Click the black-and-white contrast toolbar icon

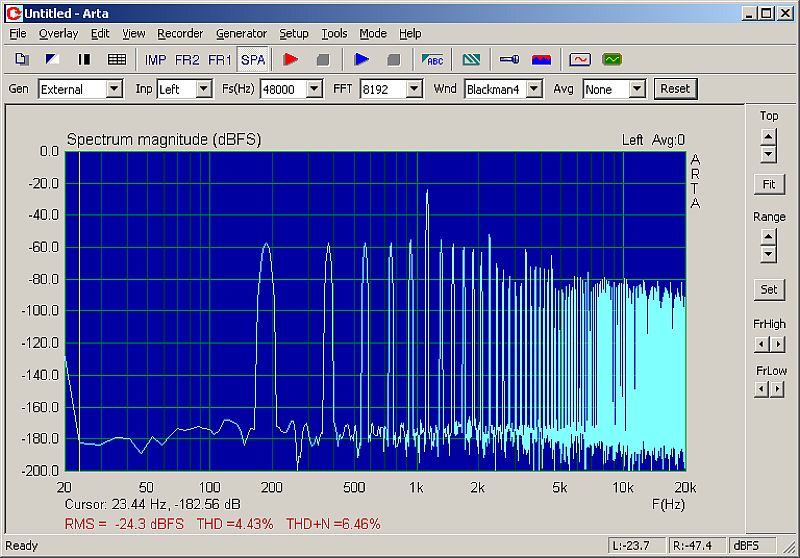click(x=52, y=60)
